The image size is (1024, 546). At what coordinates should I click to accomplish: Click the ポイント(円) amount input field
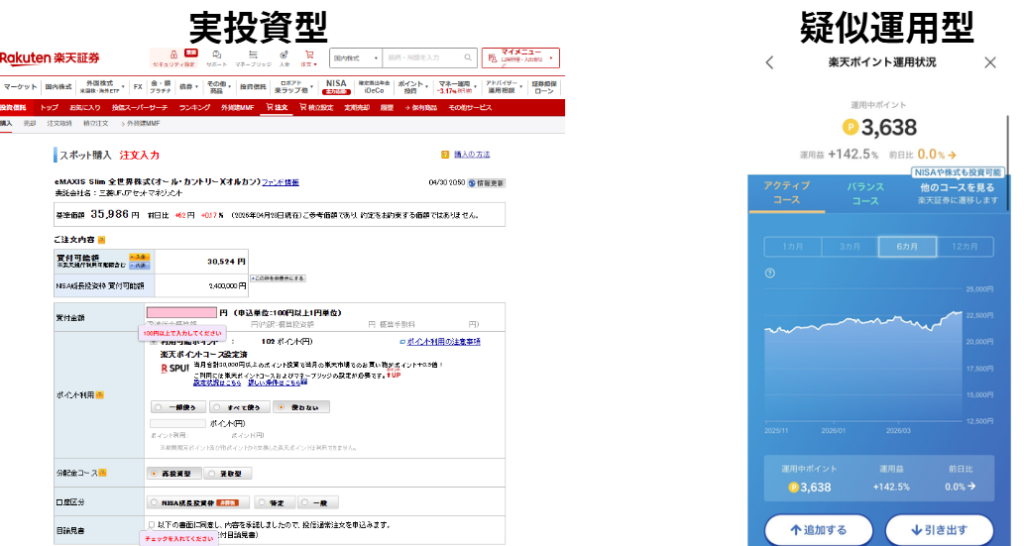178,423
